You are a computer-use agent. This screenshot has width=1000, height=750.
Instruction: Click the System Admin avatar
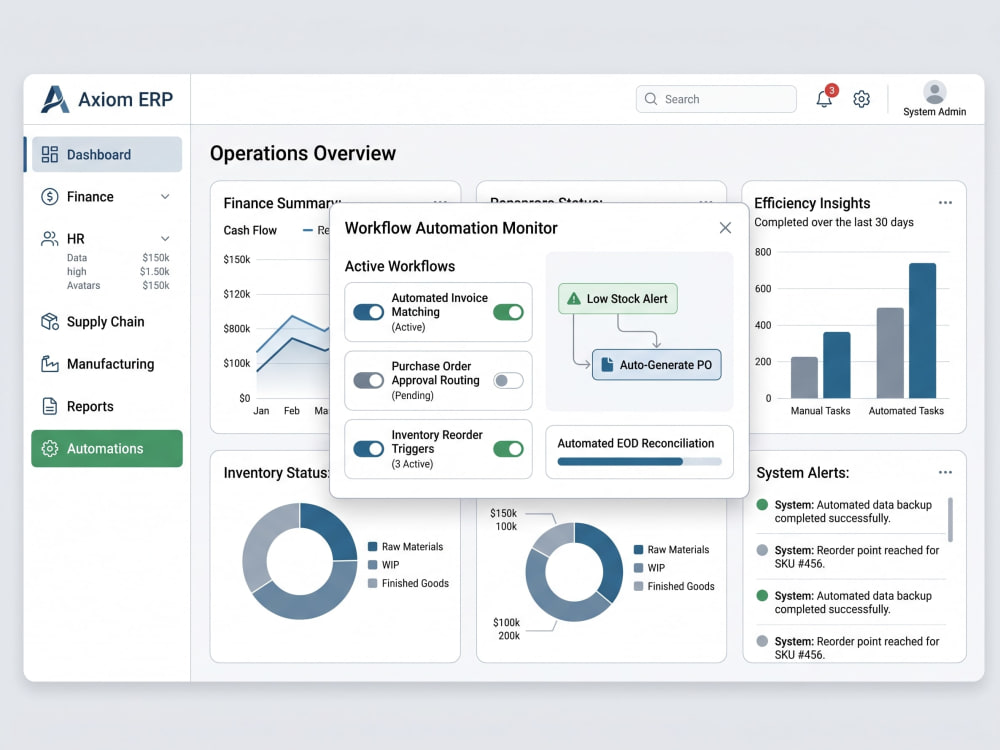tap(934, 92)
